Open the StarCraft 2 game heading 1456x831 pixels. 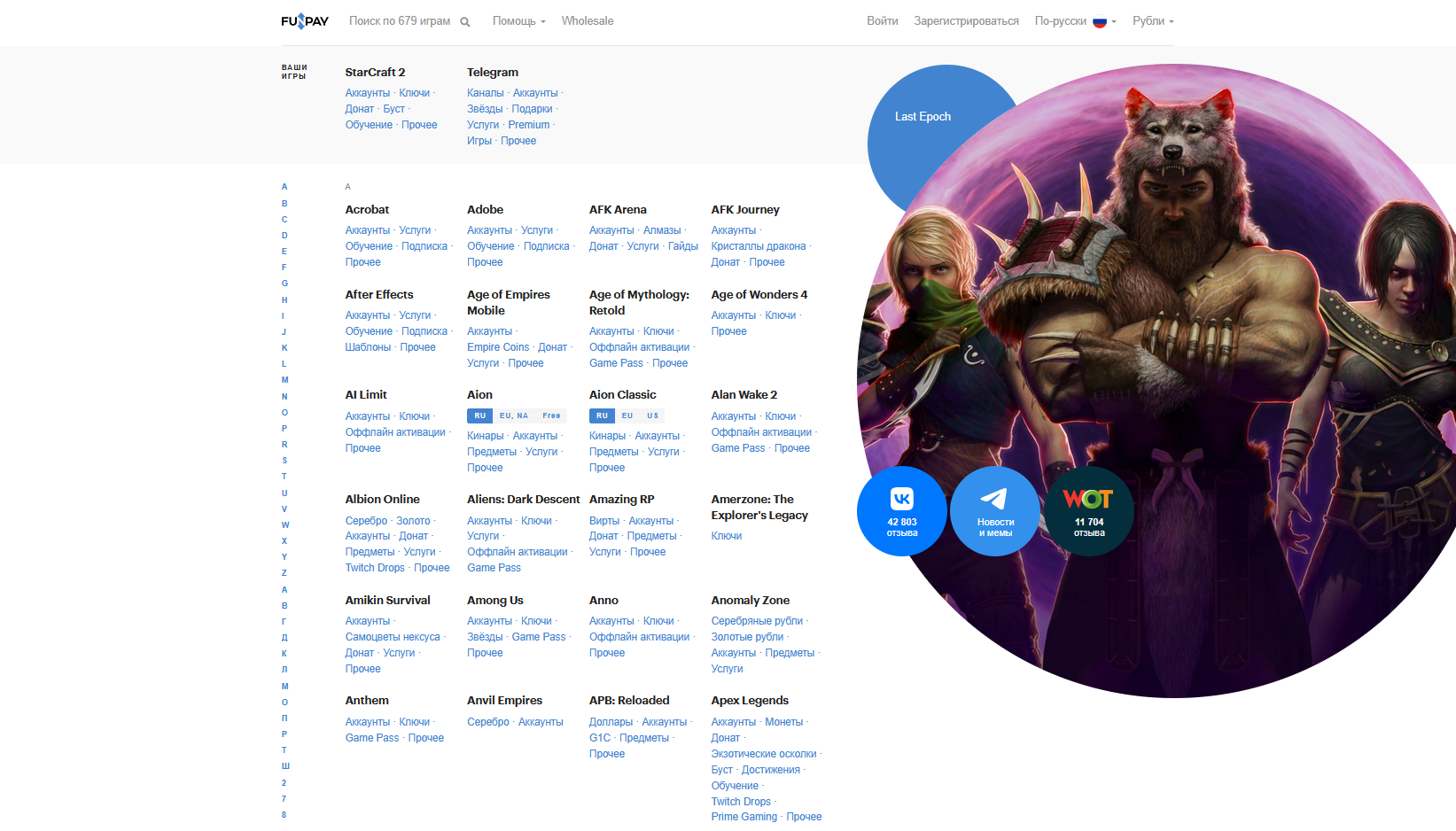[x=375, y=73]
